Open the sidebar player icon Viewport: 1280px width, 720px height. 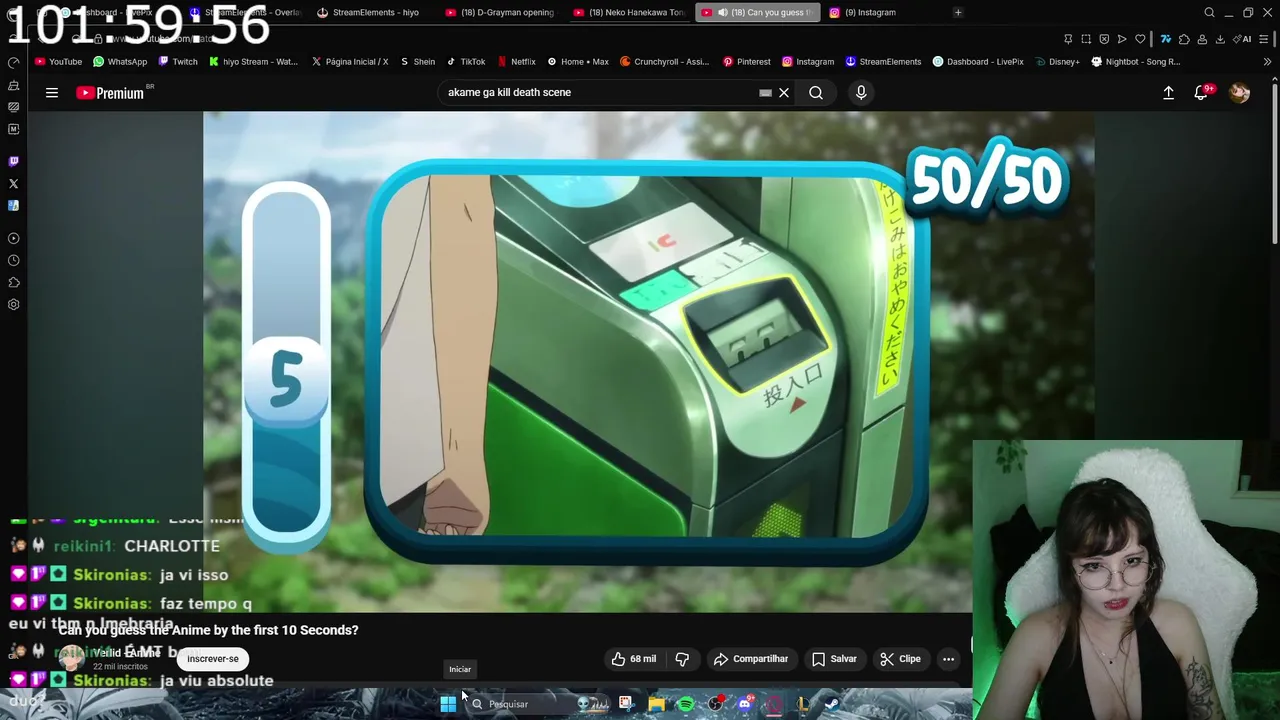click(13, 239)
